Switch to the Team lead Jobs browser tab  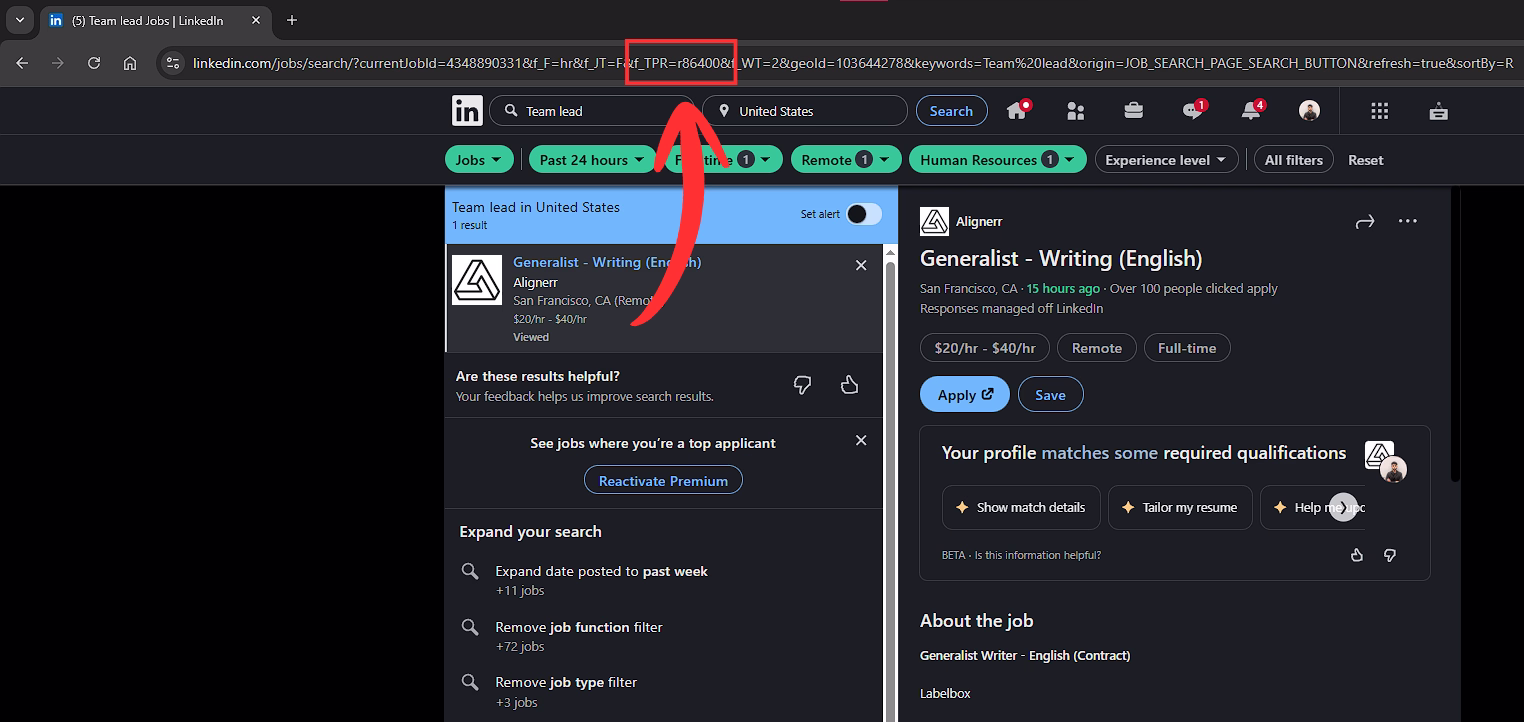pos(140,20)
